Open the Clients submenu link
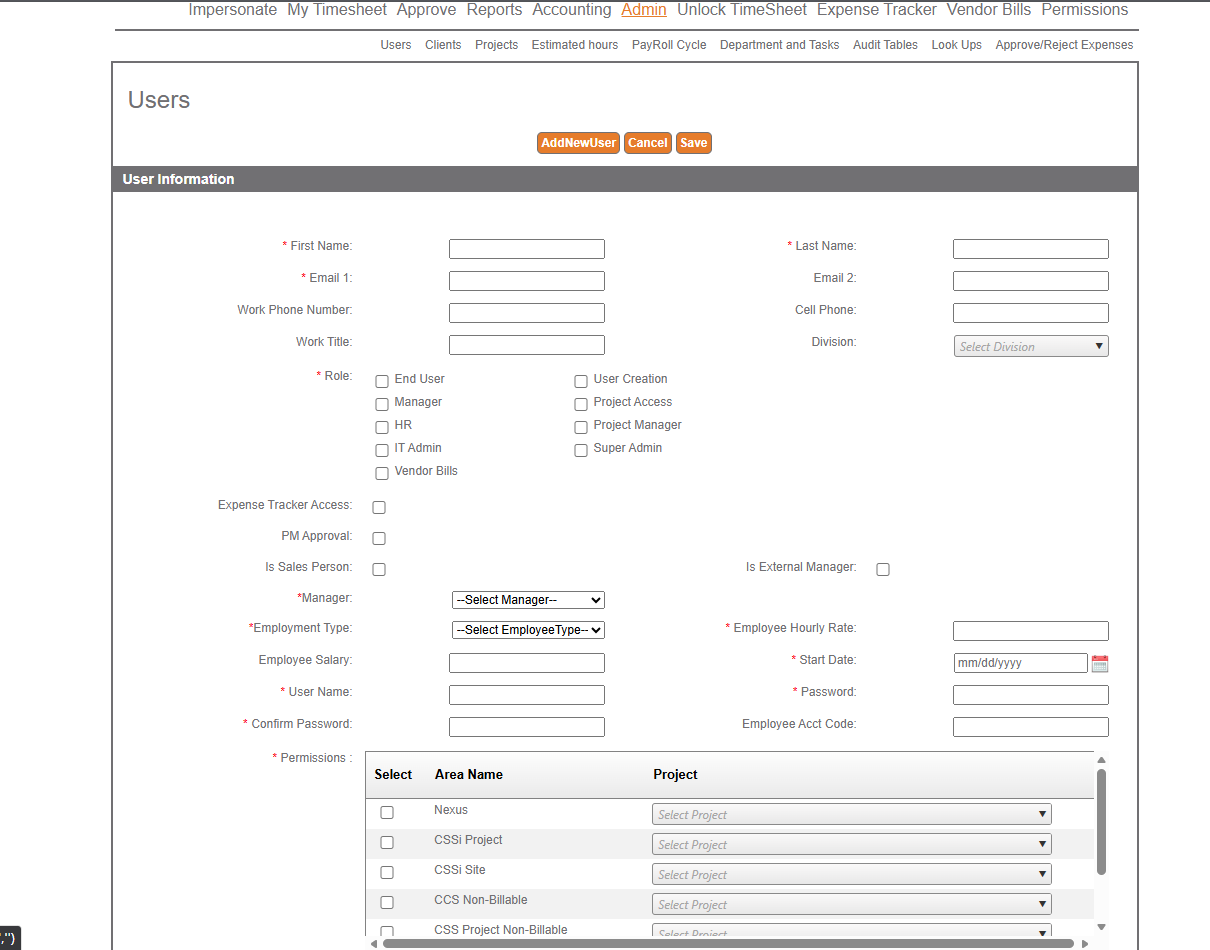This screenshot has width=1210, height=950. (443, 45)
